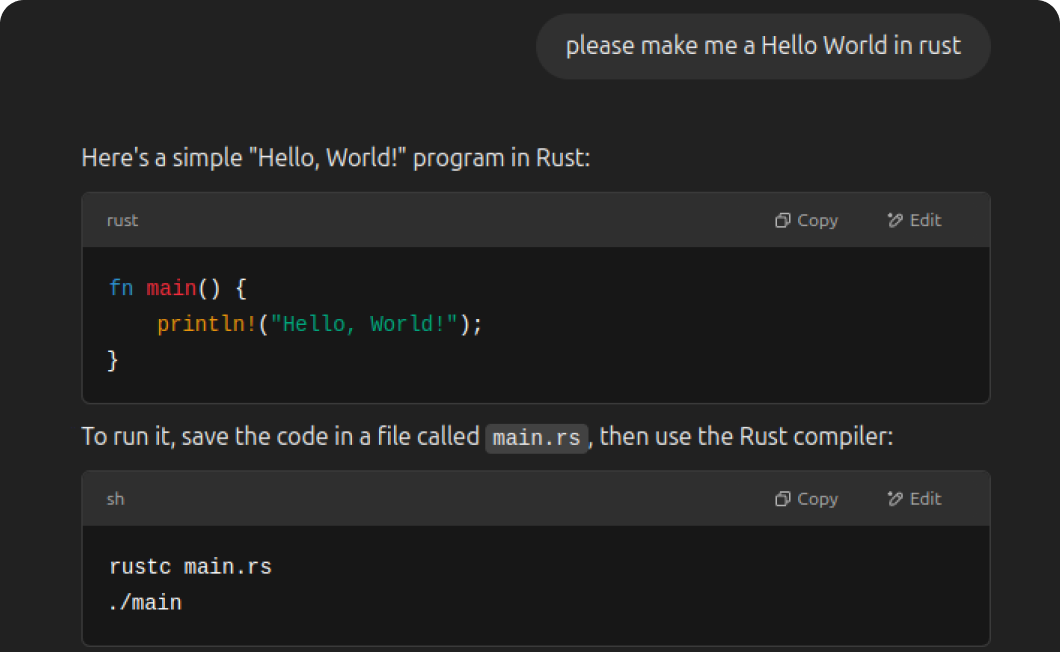Click the text "then use the Rust compiler:"

point(746,437)
